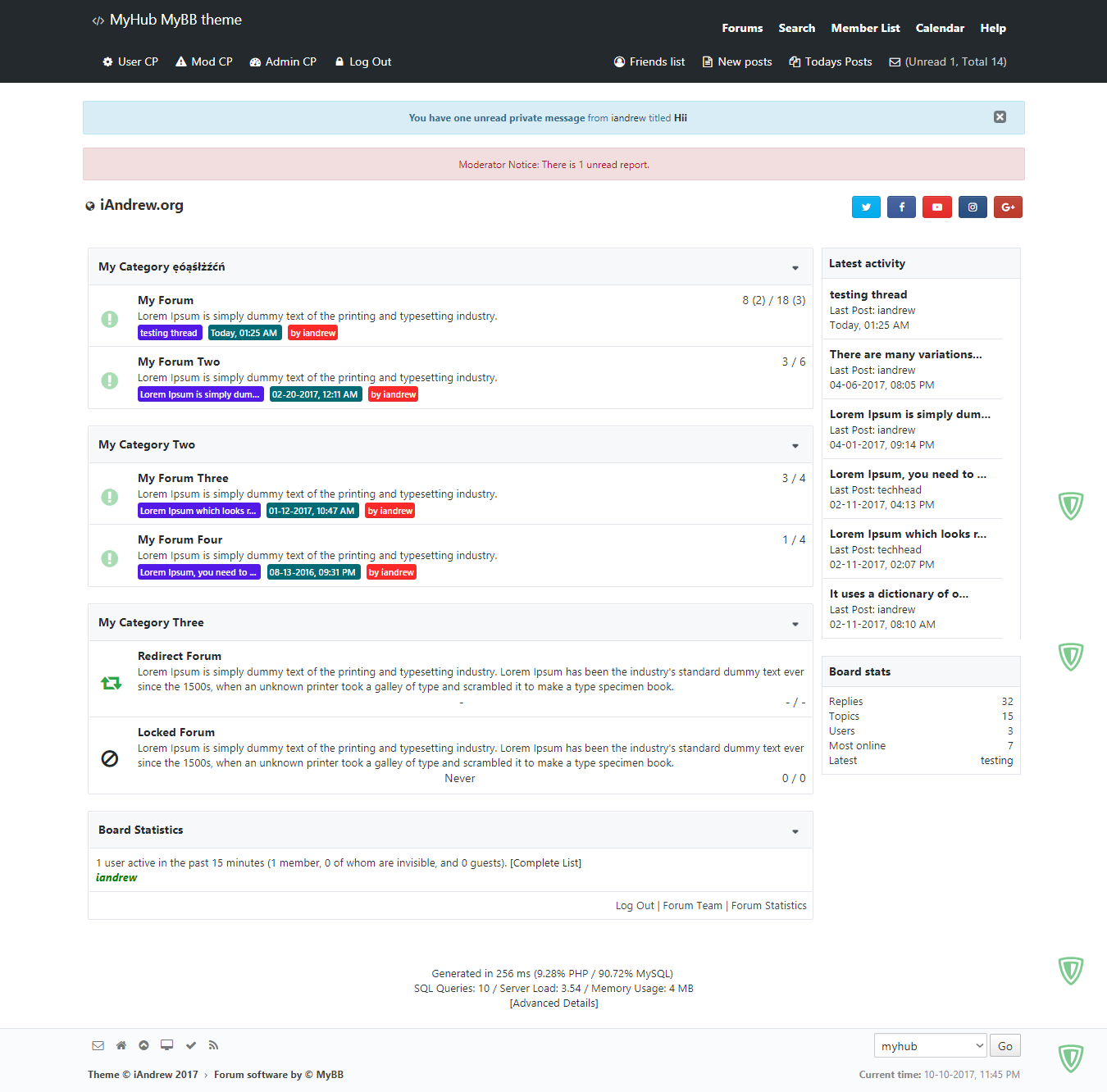The image size is (1107, 1092).
Task: Click the Go button next to theme selector
Action: tap(1004, 1046)
